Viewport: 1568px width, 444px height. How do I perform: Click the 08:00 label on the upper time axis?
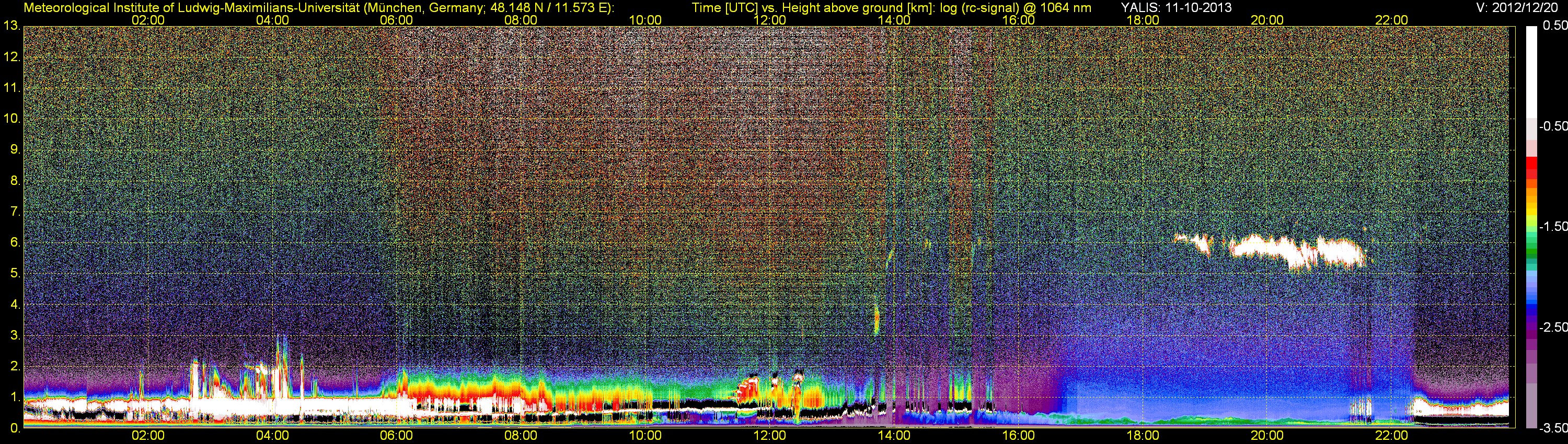(521, 20)
